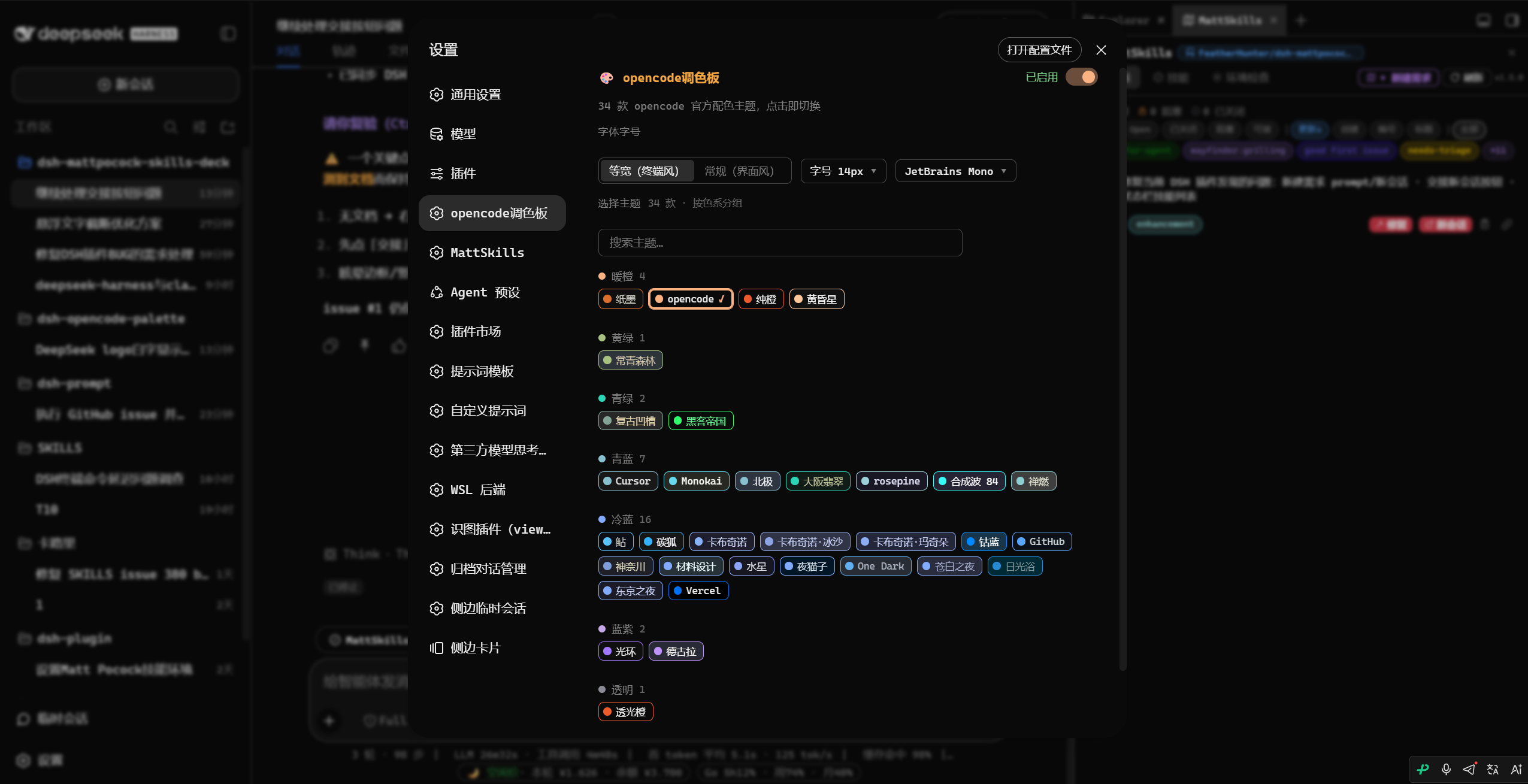The height and width of the screenshot is (784, 1528).
Task: Apply the 复古凹槽 theme
Action: coord(630,421)
